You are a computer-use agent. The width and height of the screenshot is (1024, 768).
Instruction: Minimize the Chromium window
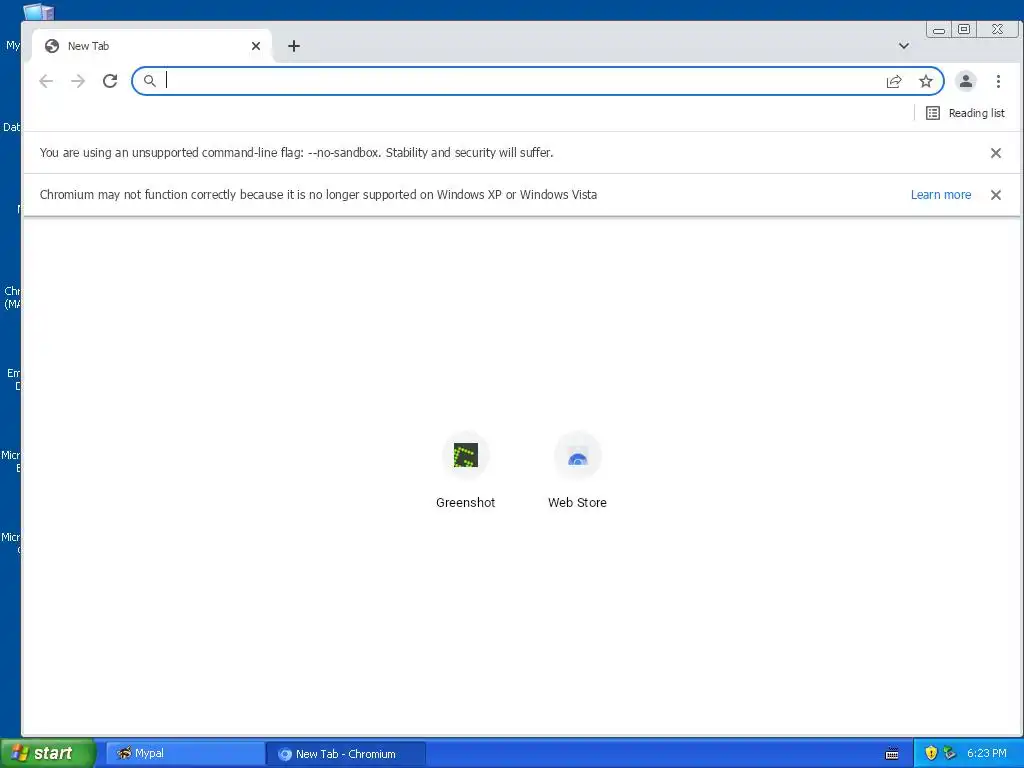tap(938, 29)
